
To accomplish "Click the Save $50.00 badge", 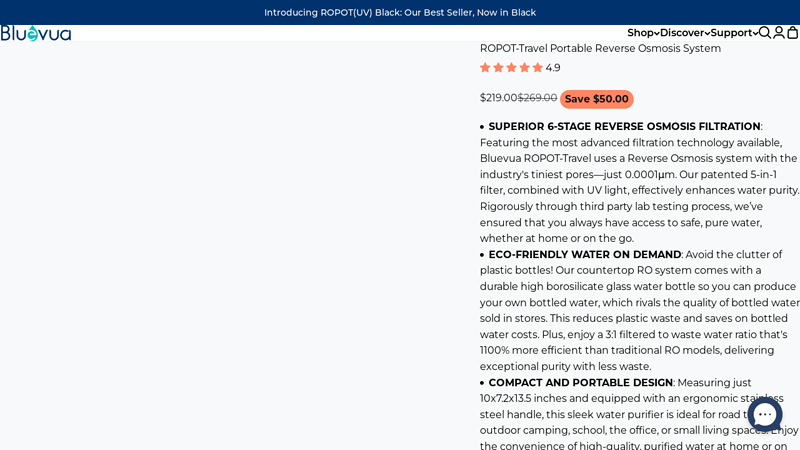I will pyautogui.click(x=597, y=99).
